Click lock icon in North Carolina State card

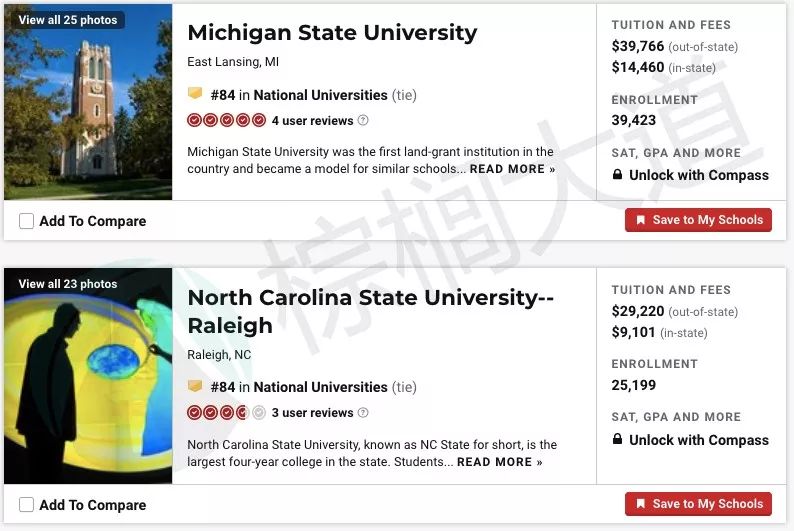tap(617, 439)
